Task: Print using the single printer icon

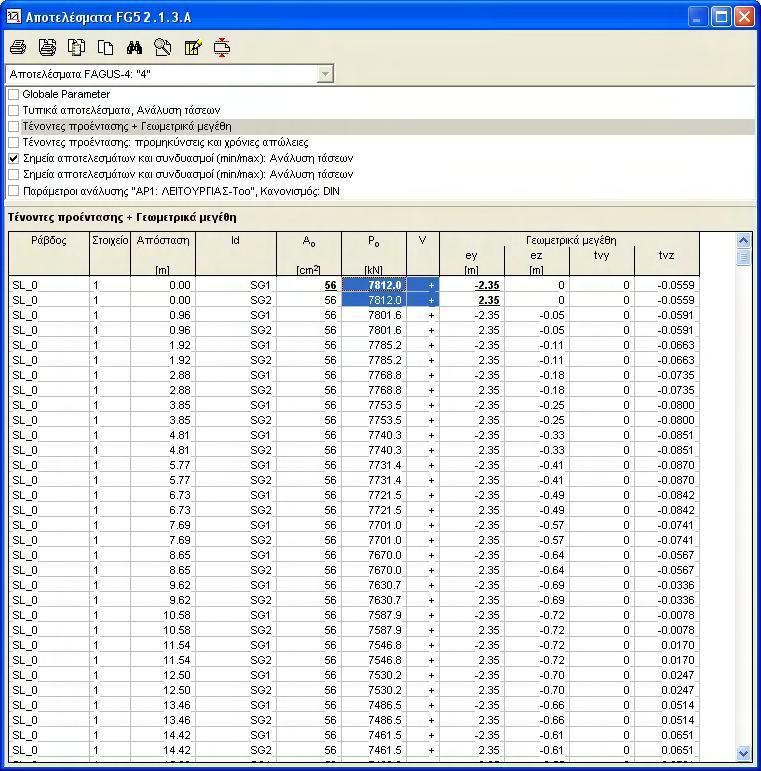Action: tap(18, 48)
